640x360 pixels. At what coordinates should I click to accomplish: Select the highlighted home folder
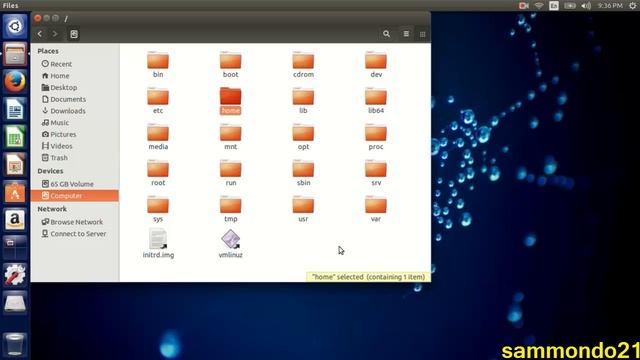click(x=231, y=100)
